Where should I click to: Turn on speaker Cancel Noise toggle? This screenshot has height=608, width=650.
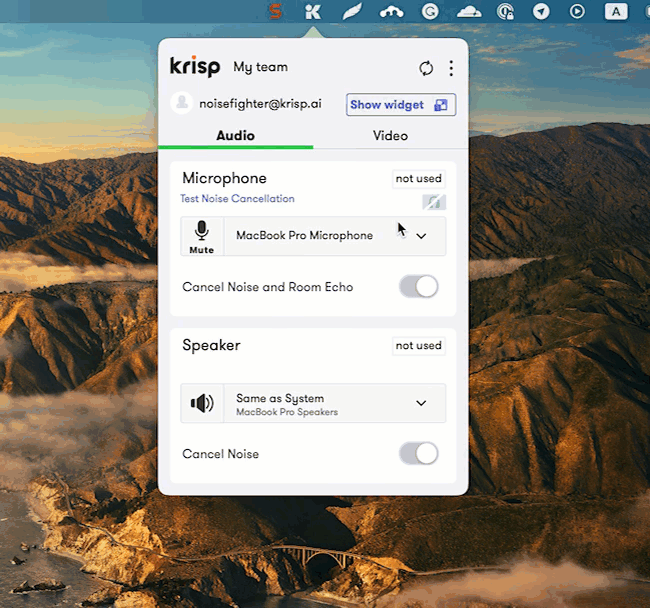pyautogui.click(x=419, y=454)
